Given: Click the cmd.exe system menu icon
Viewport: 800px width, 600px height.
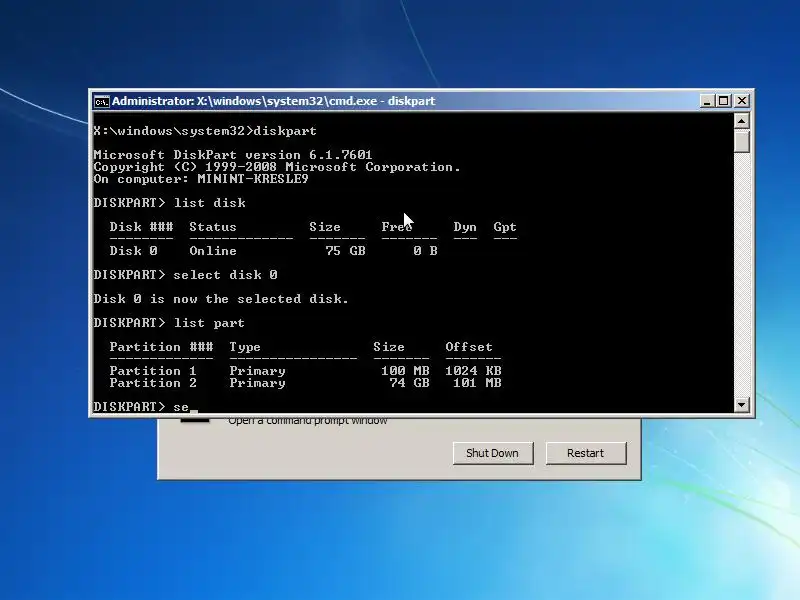Looking at the screenshot, I should pos(101,102).
